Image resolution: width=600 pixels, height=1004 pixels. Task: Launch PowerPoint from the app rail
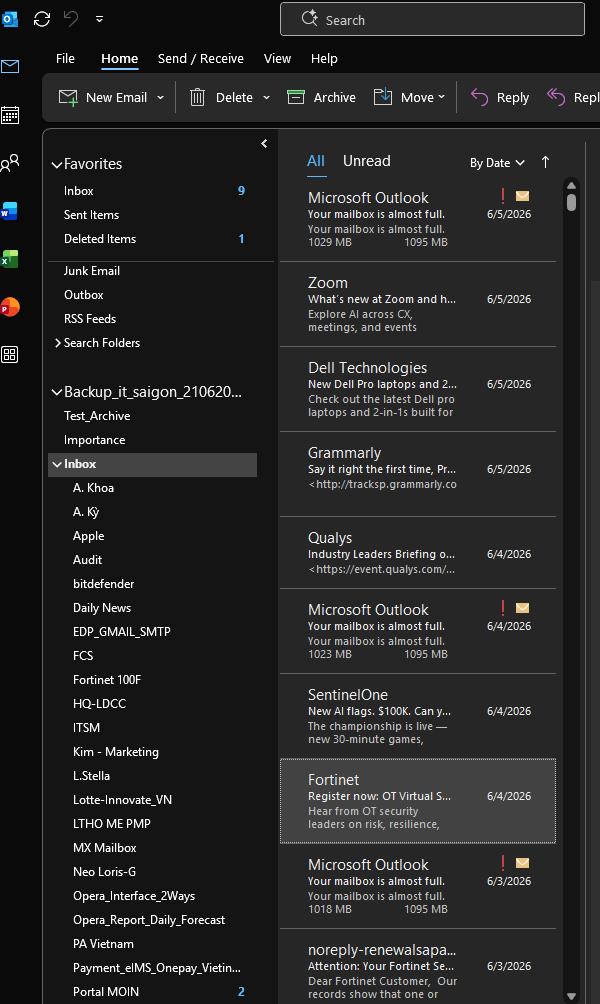[10, 307]
